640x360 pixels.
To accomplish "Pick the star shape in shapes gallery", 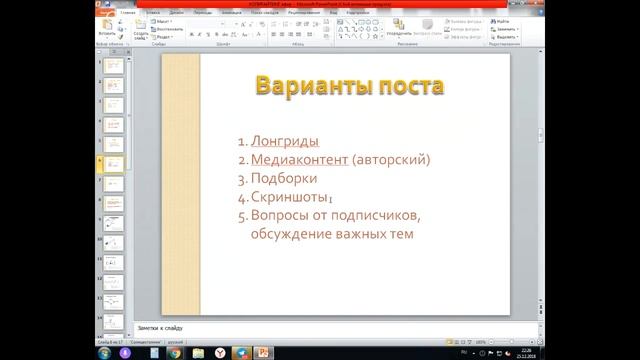I will click(375, 36).
